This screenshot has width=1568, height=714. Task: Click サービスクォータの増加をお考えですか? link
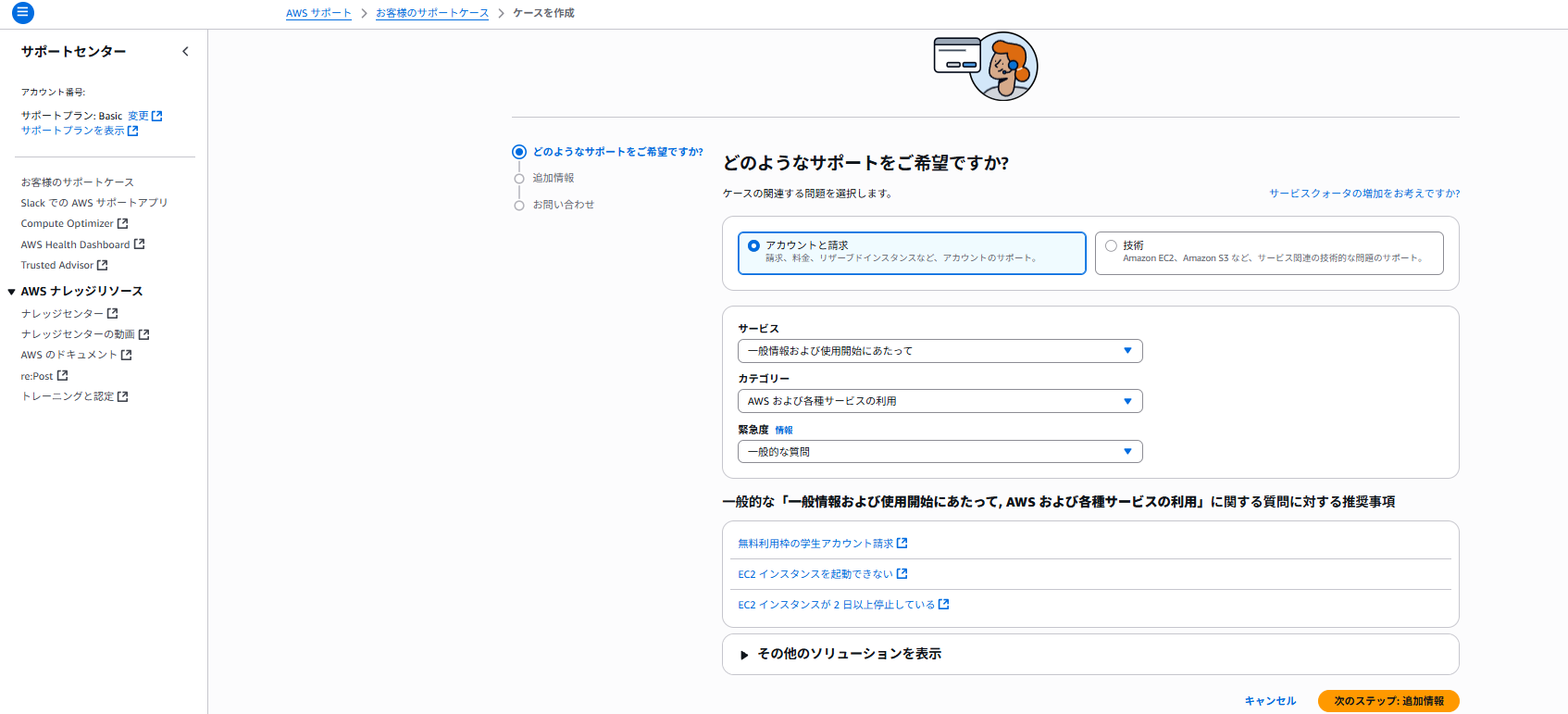click(1364, 194)
